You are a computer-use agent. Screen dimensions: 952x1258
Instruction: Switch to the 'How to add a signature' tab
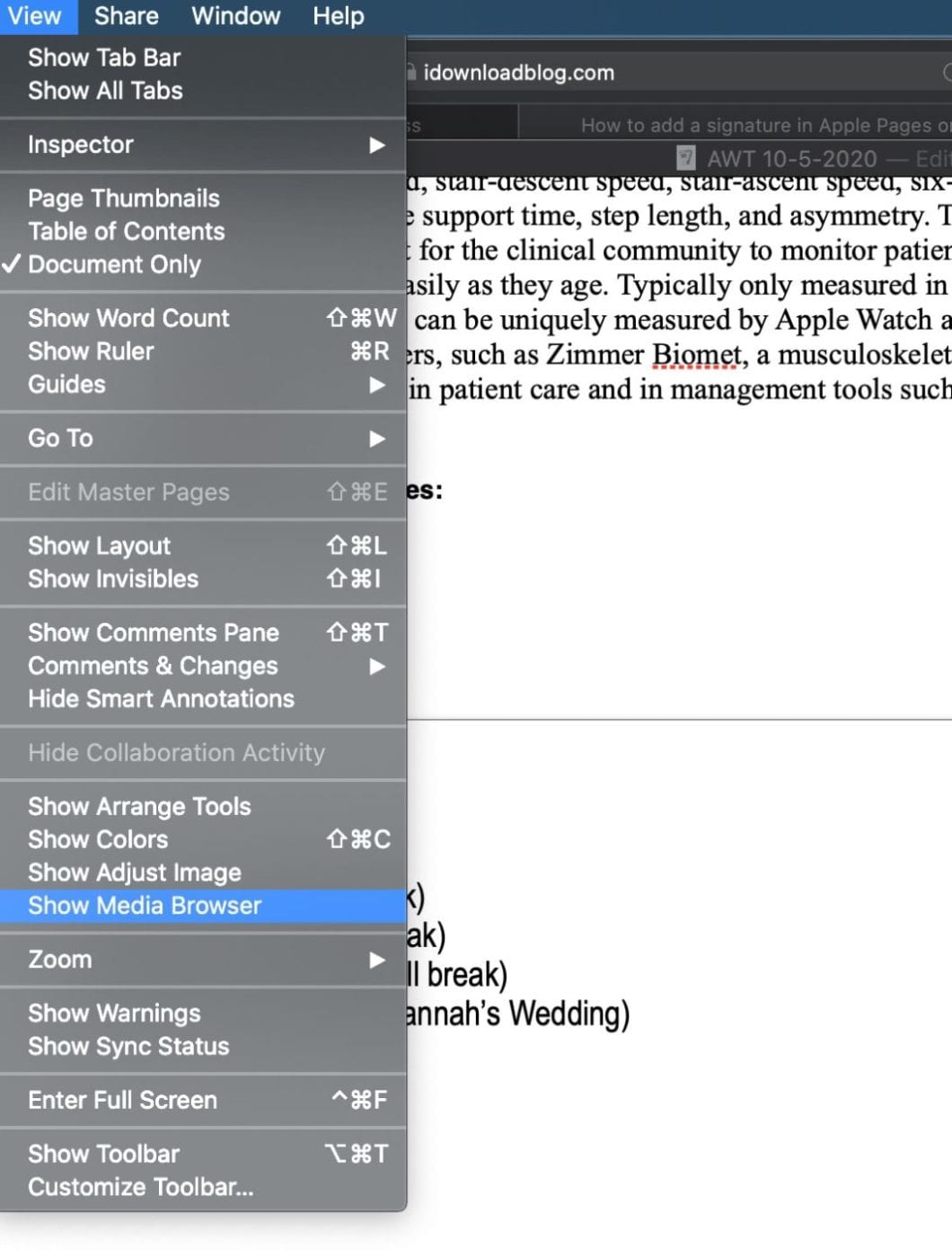763,126
